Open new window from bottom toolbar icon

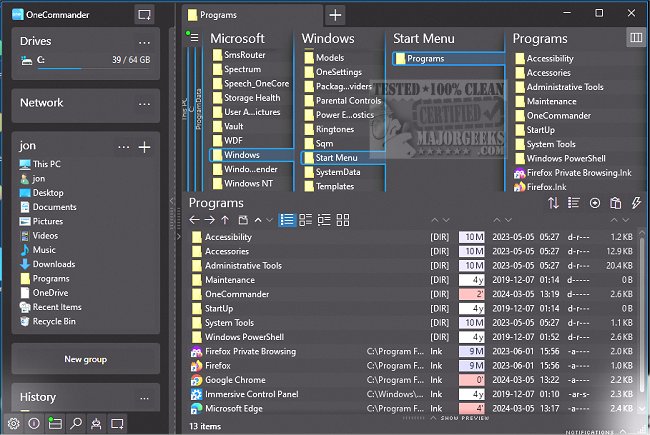tap(117, 423)
